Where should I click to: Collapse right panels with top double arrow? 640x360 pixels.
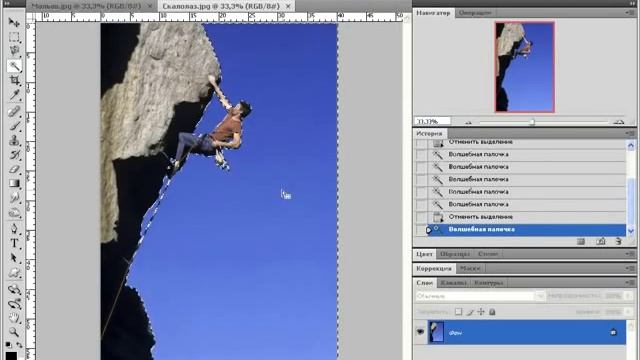click(x=631, y=4)
